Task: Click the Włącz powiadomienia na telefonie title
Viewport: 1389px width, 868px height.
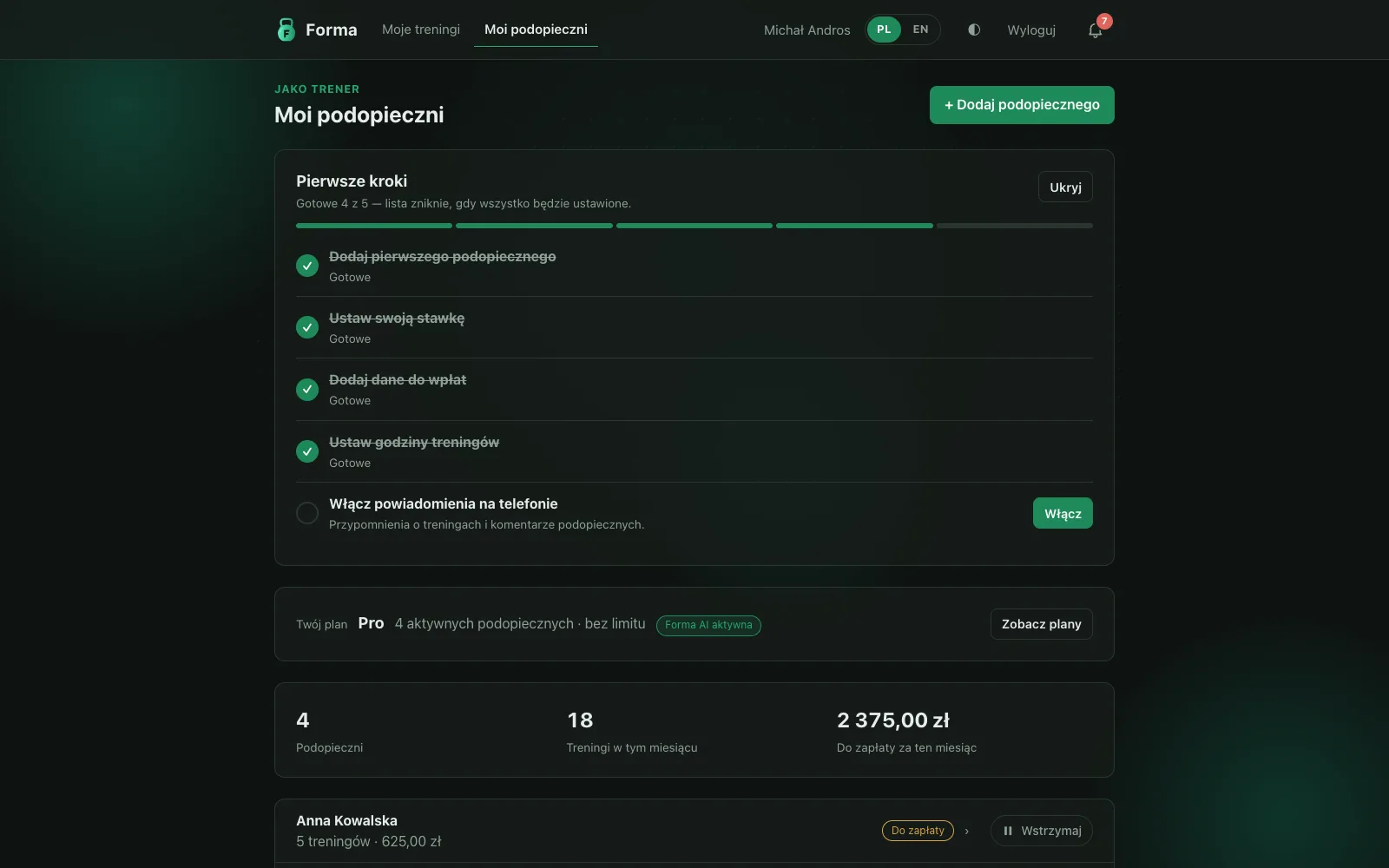Action: [x=444, y=503]
